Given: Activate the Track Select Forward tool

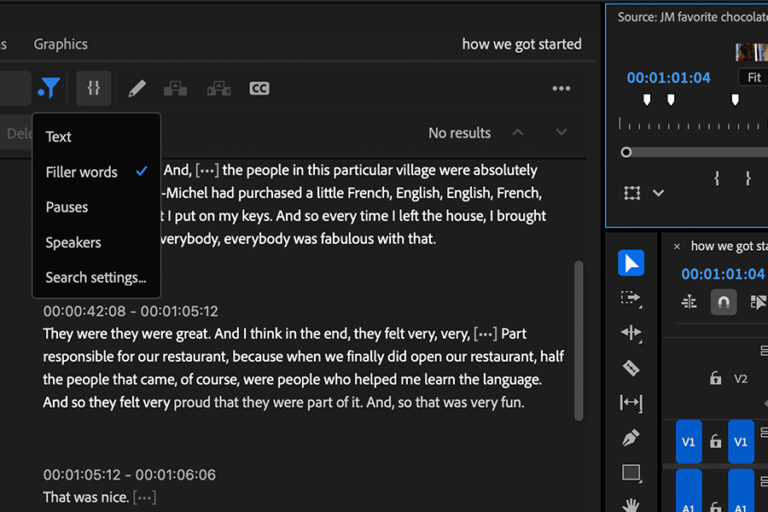Looking at the screenshot, I should tap(631, 298).
